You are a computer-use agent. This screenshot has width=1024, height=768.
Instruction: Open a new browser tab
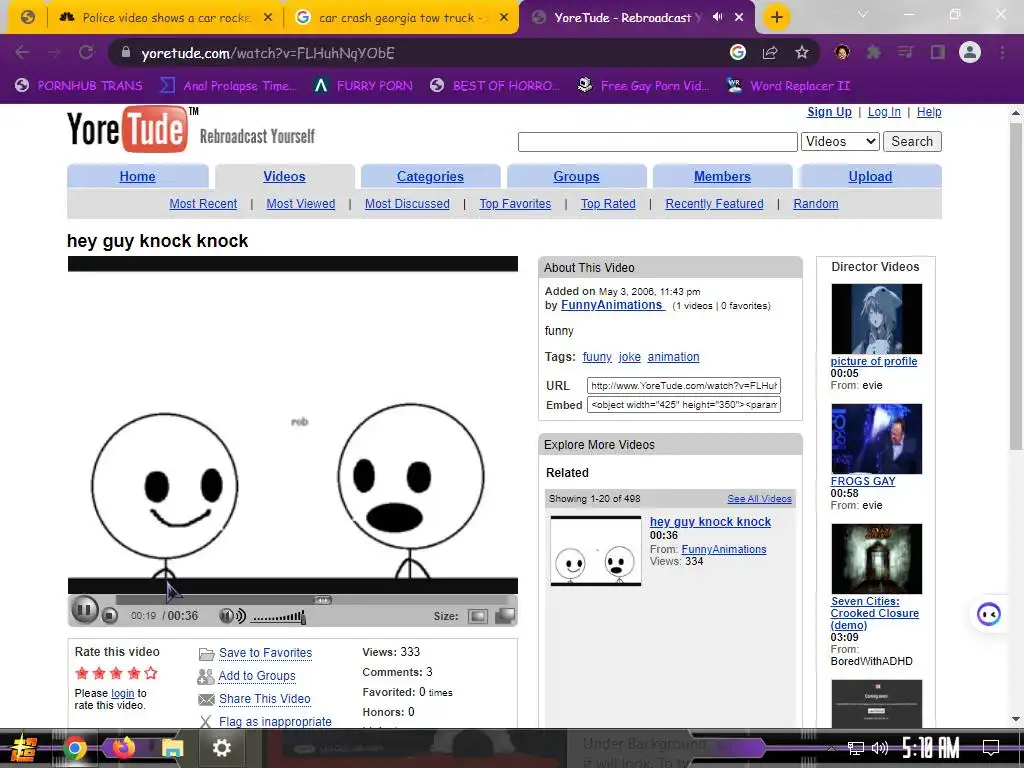tap(776, 17)
